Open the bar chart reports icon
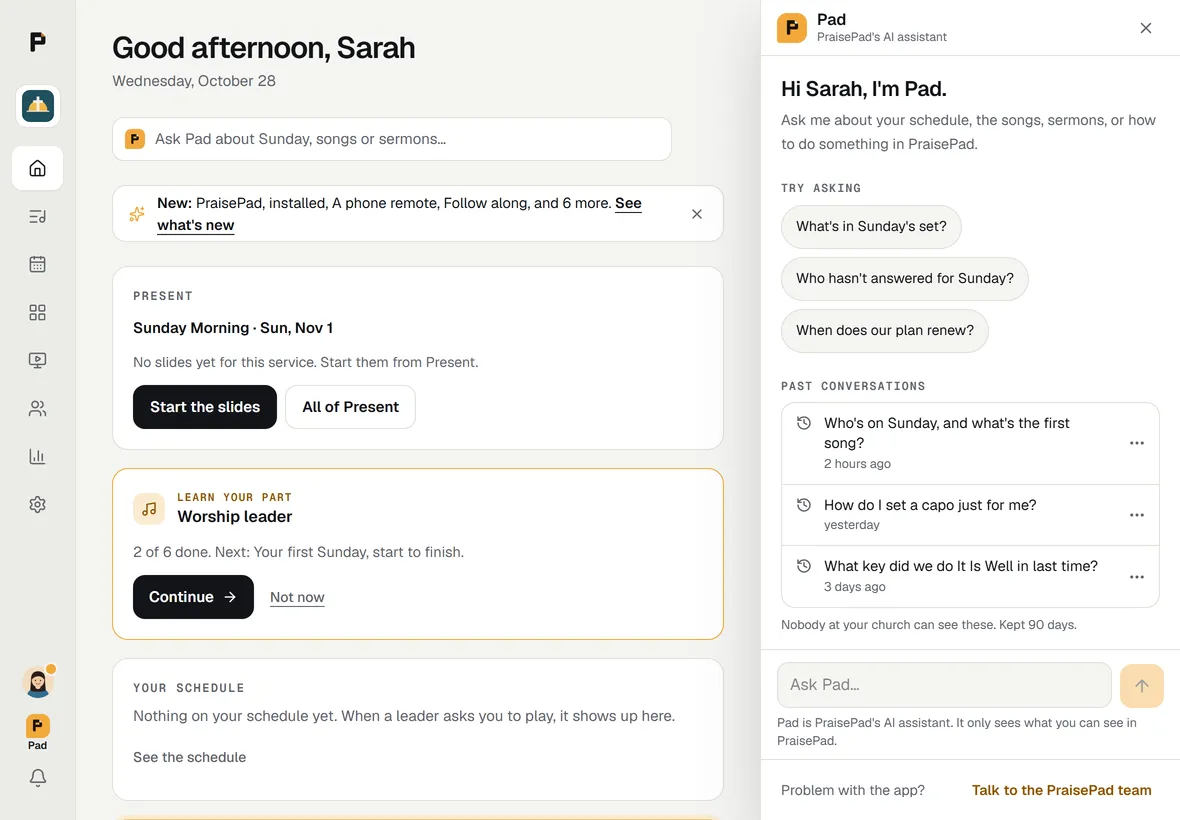 pyautogui.click(x=38, y=457)
